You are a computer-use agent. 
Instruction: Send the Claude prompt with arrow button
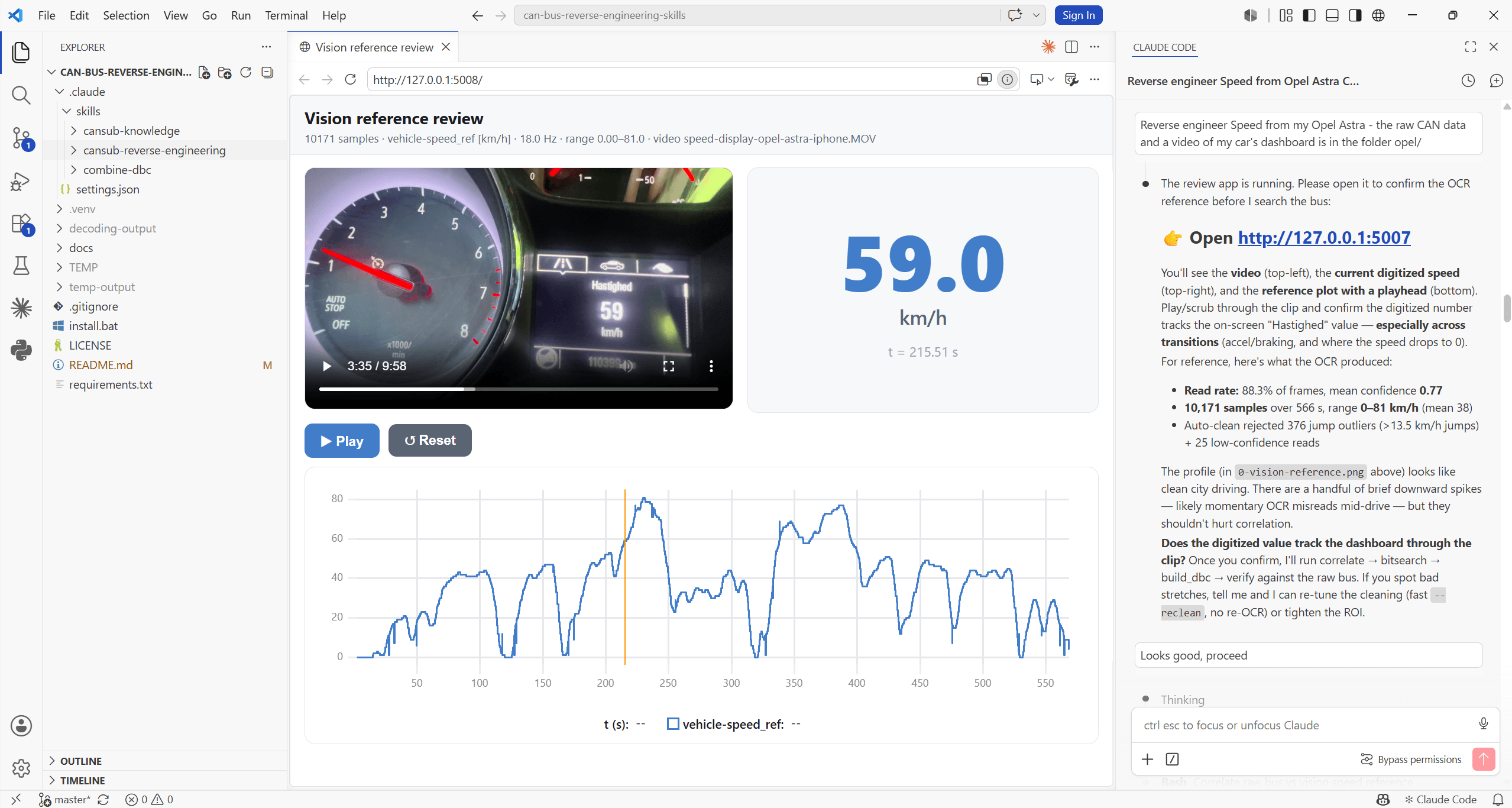pos(1483,759)
